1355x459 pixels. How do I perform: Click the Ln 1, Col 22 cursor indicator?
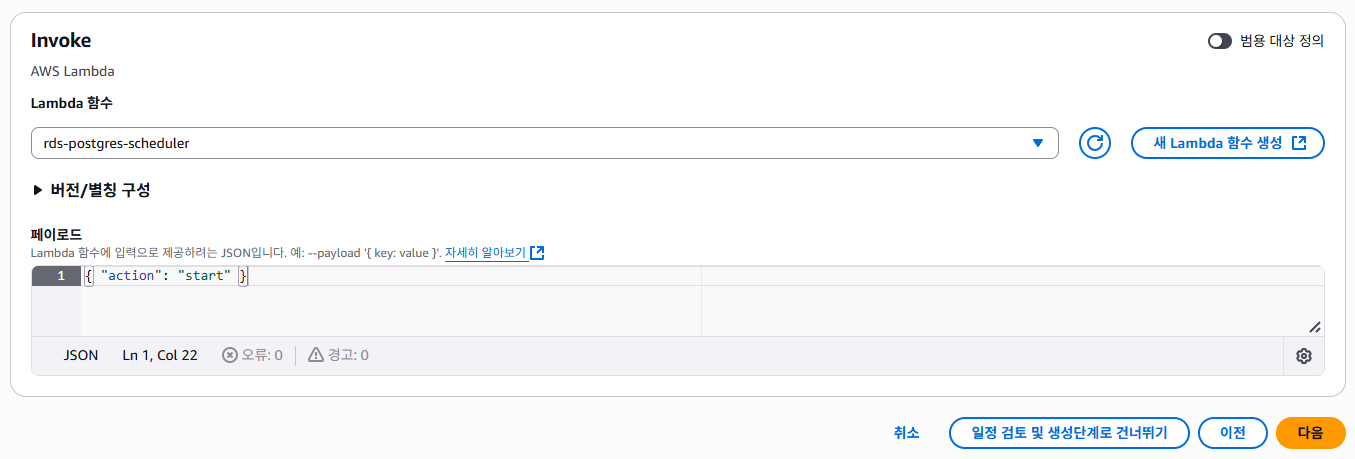(160, 355)
